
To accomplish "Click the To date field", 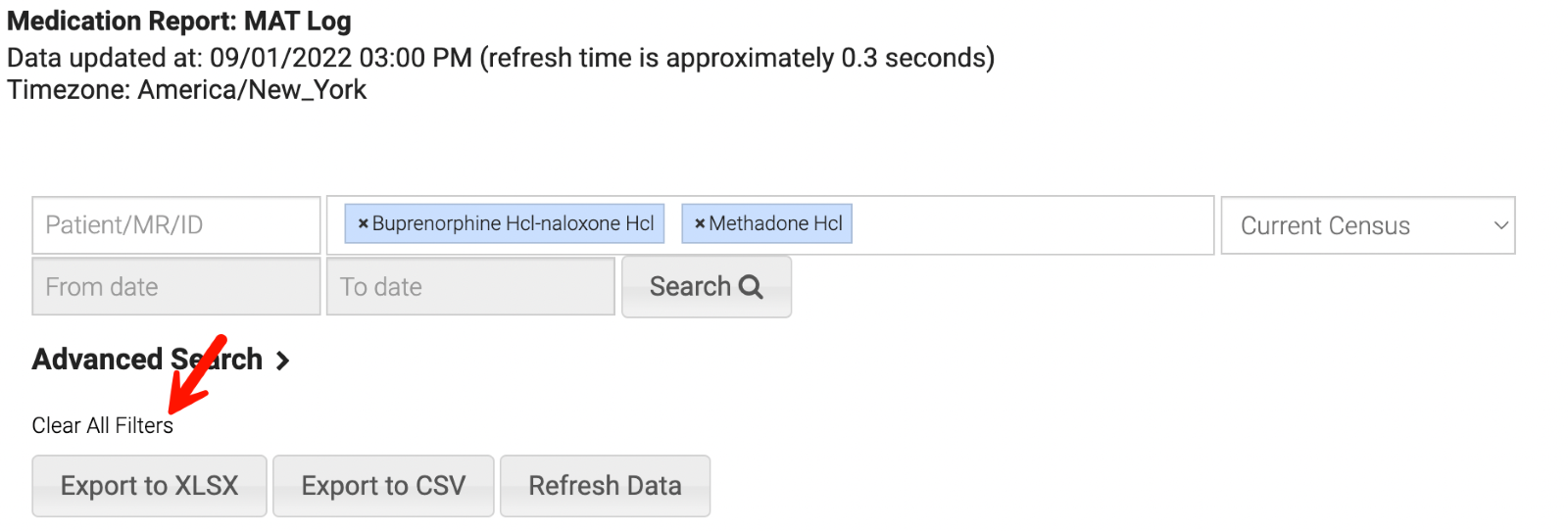I will coord(470,286).
